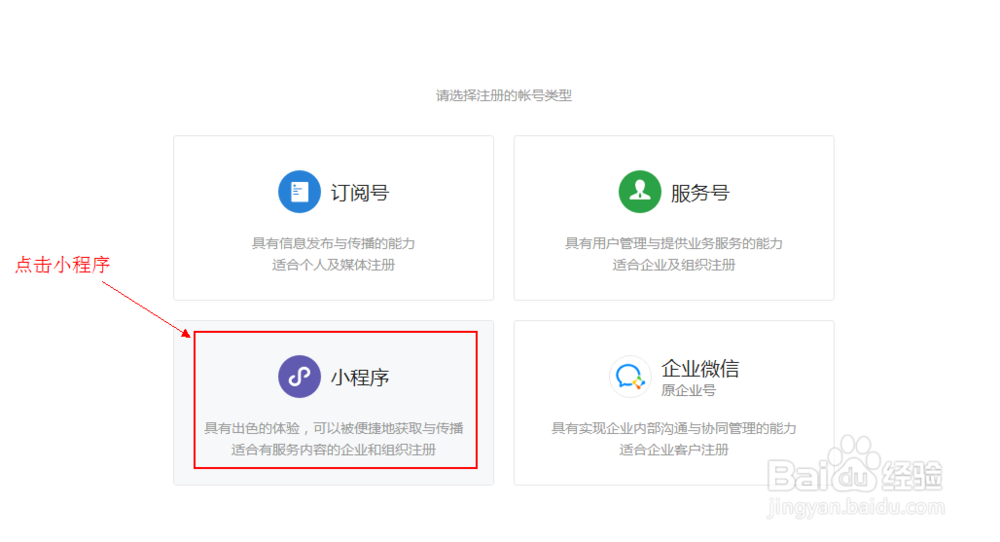Select the 订阅号 account type title
Viewport: 1000px width, 542px height.
click(x=360, y=193)
